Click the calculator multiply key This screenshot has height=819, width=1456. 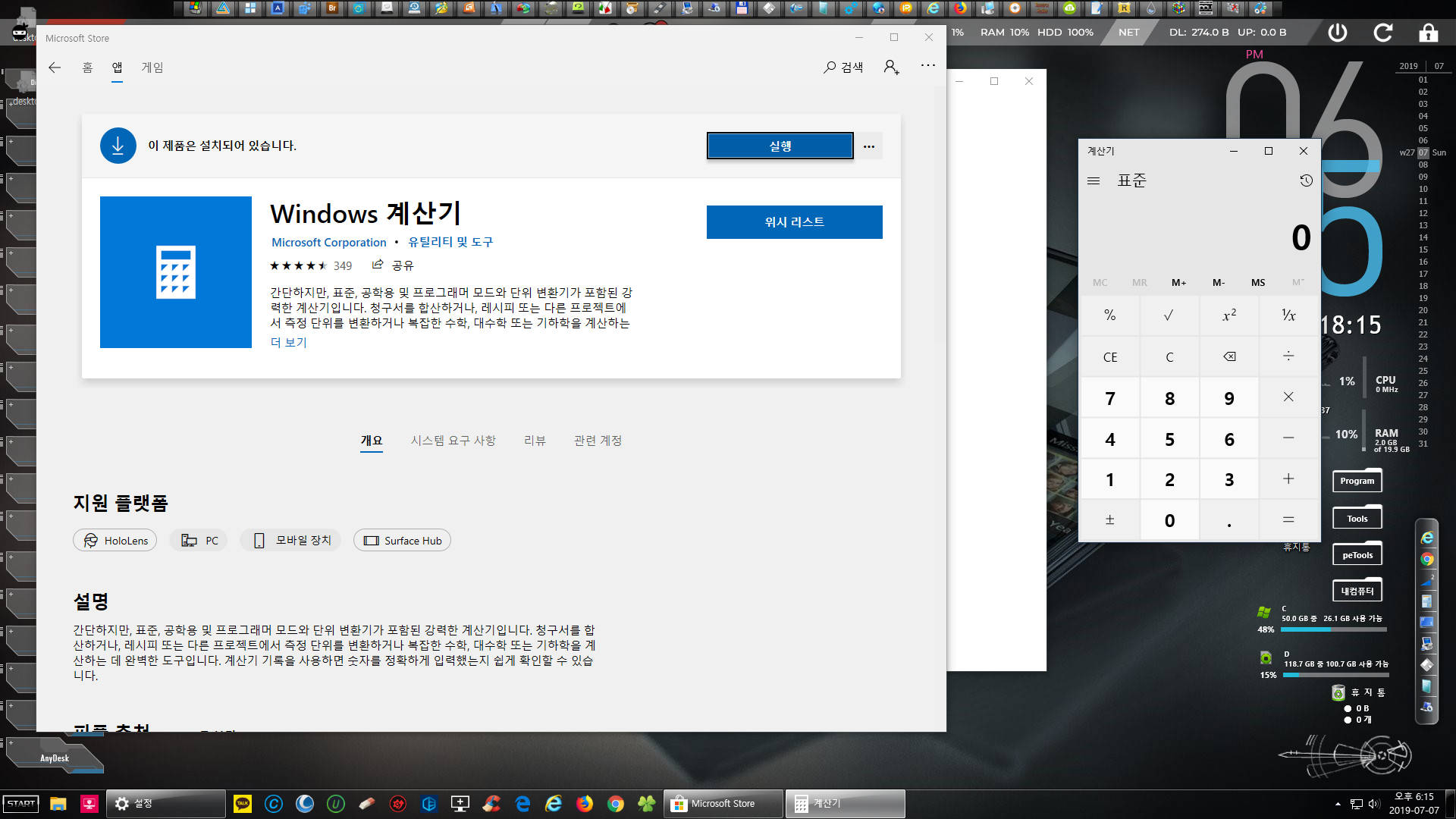coord(1288,397)
